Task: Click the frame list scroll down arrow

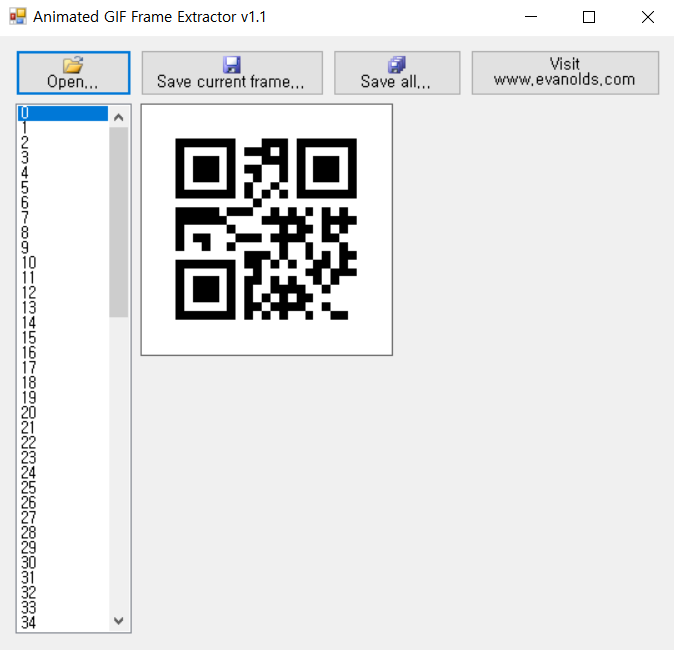Action: pos(119,620)
